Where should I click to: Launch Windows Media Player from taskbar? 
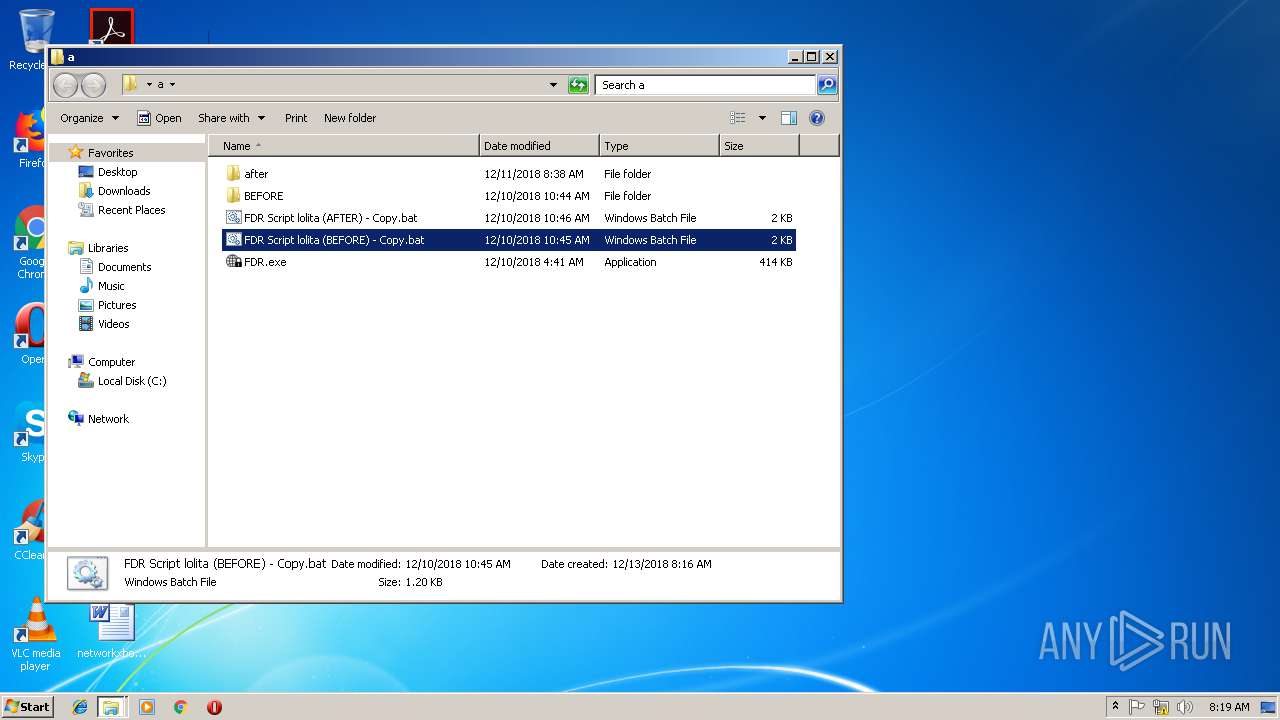[147, 707]
